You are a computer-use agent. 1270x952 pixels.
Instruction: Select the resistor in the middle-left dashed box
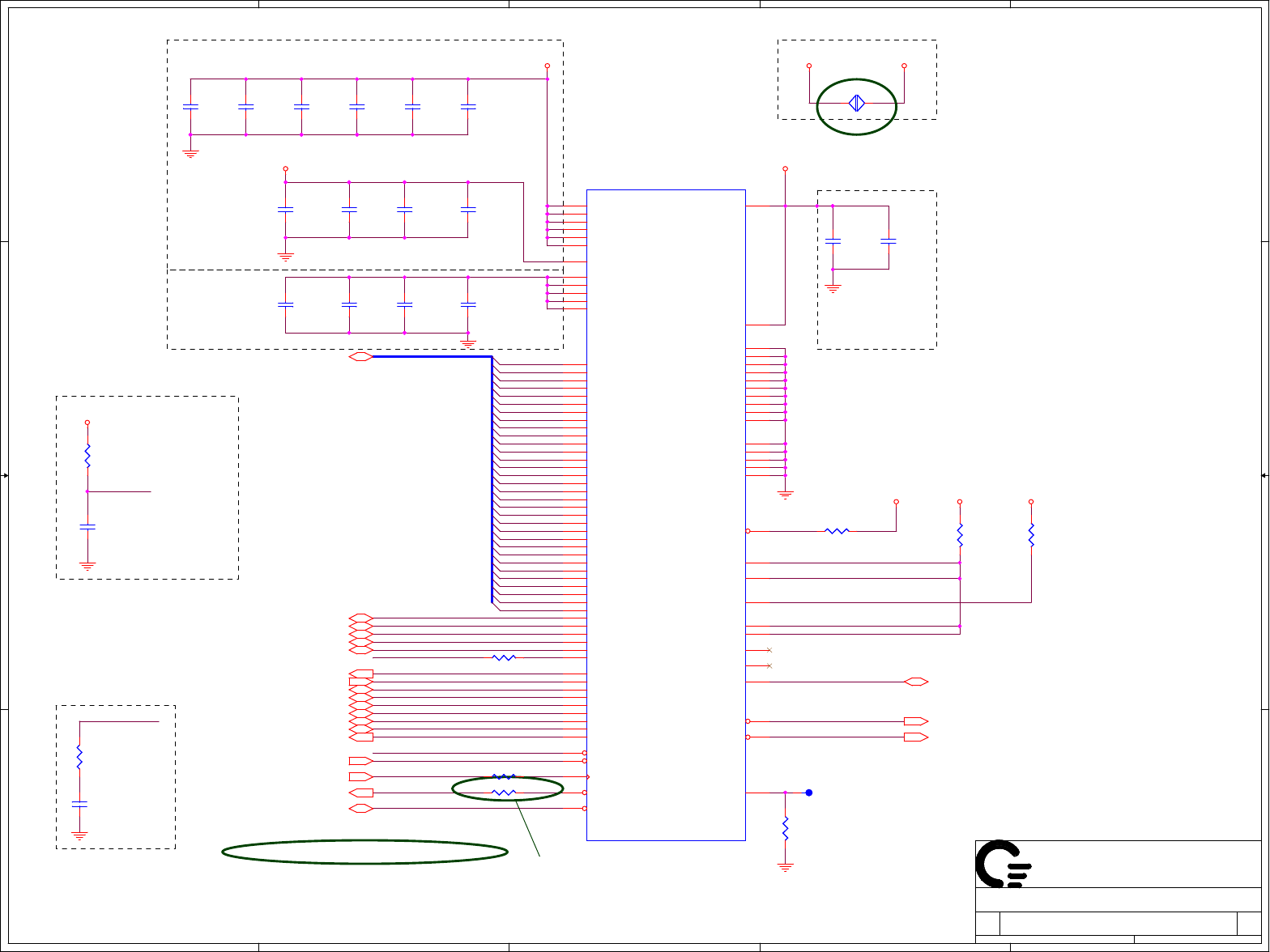[x=87, y=456]
